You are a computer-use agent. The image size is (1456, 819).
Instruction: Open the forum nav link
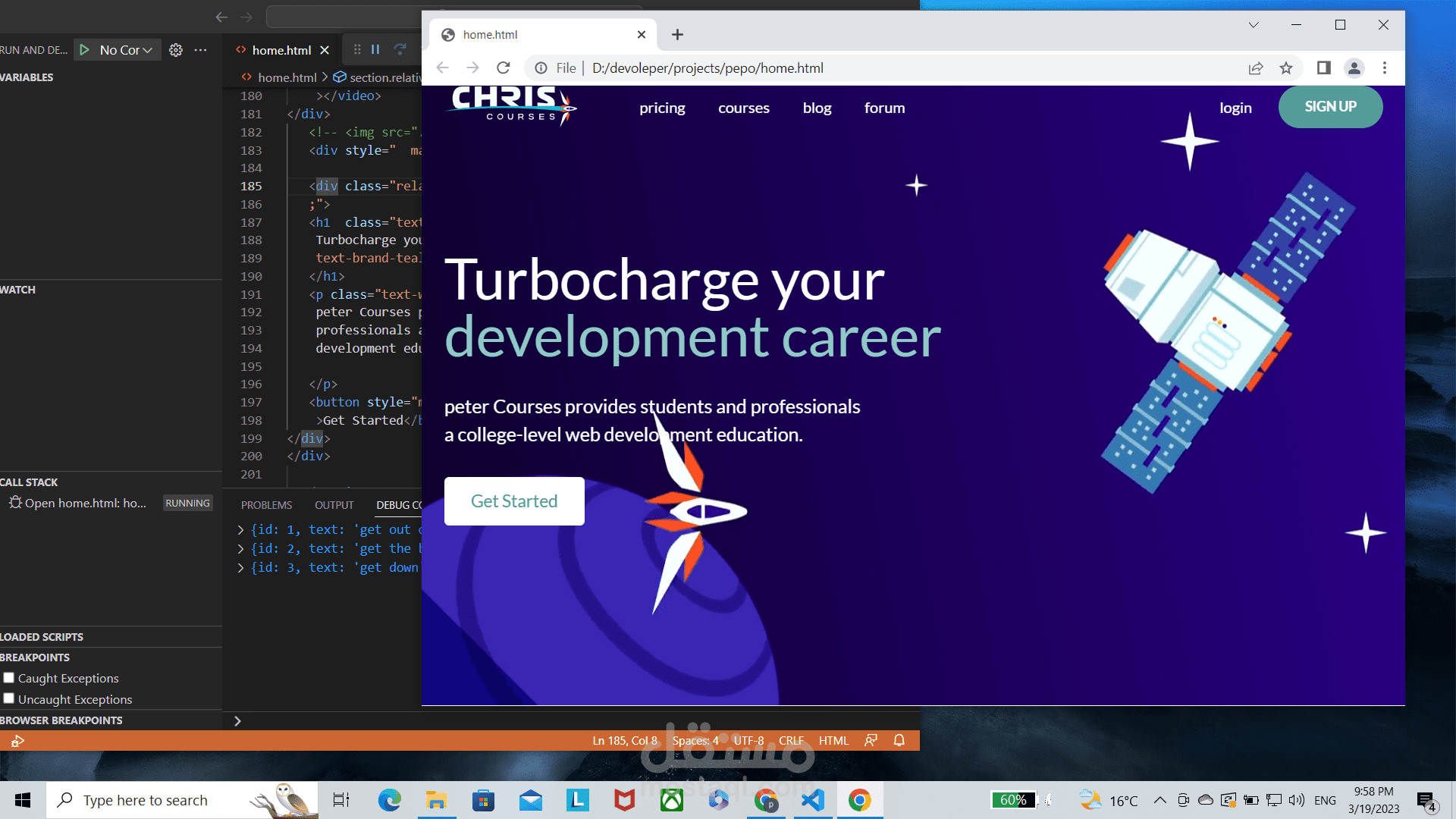click(885, 108)
